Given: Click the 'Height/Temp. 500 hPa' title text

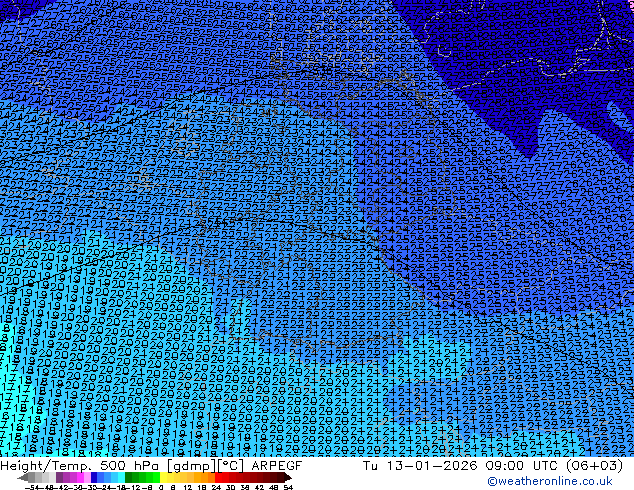Looking at the screenshot, I should pyautogui.click(x=79, y=466).
